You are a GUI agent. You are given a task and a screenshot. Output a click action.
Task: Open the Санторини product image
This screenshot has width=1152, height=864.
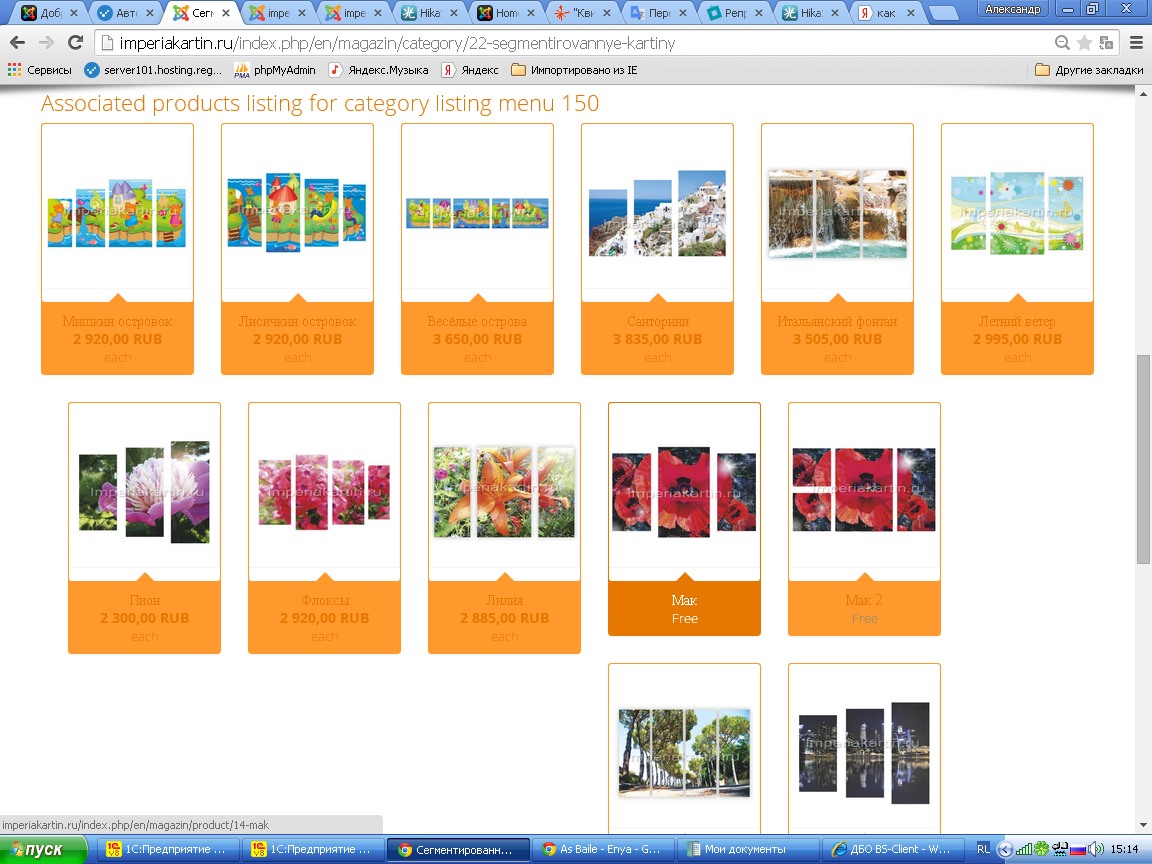(658, 213)
